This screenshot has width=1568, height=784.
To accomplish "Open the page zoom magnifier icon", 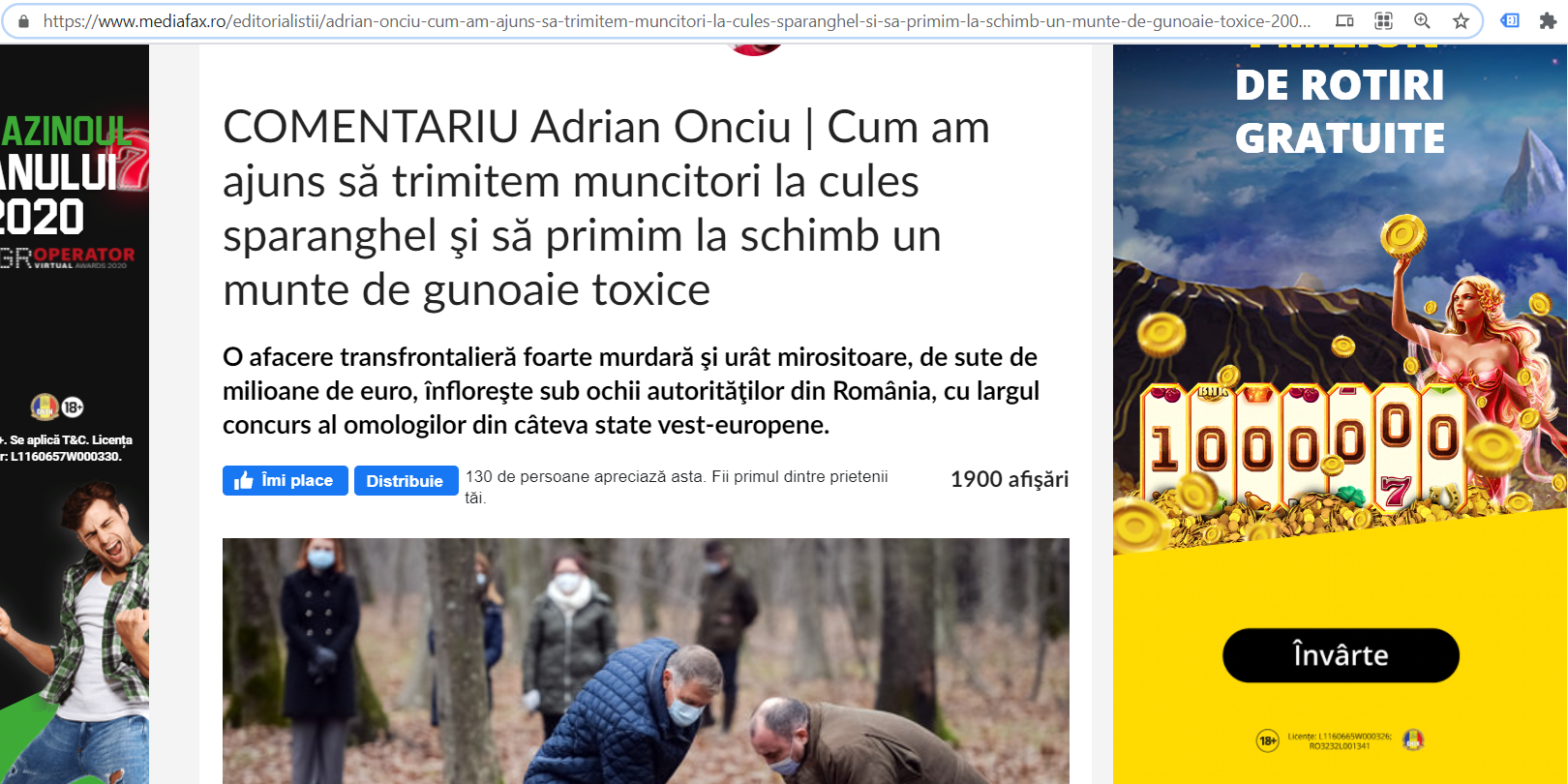I will point(1422,20).
